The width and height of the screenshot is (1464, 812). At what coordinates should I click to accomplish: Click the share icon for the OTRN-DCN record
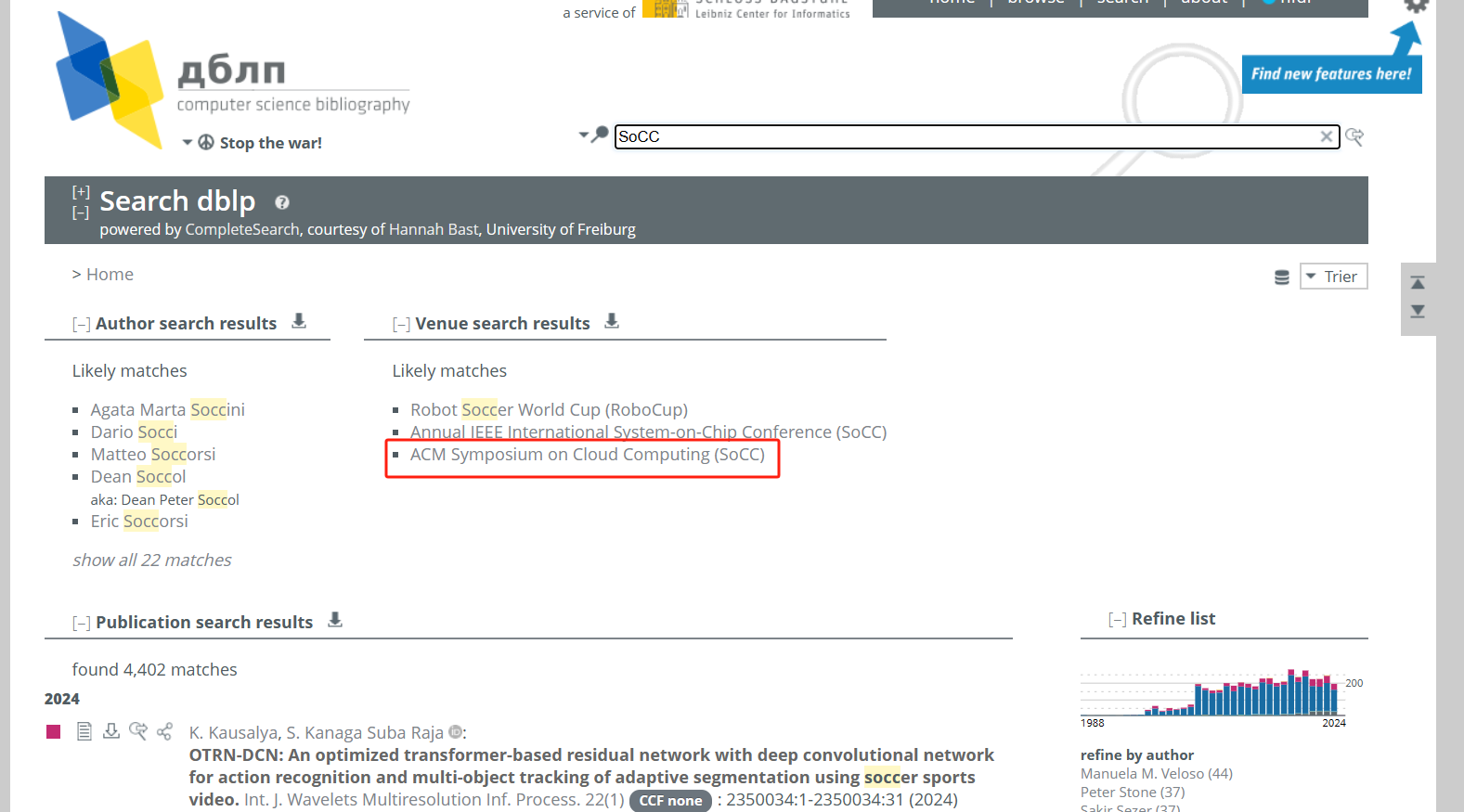point(165,731)
